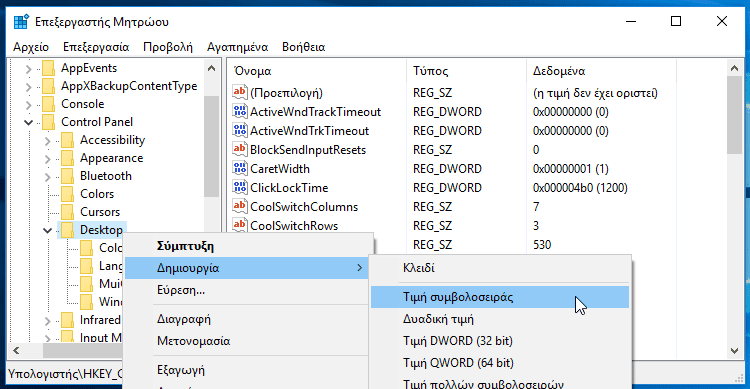Click the DWORD icon beside CaretWidth
750x389 pixels.
(240, 168)
